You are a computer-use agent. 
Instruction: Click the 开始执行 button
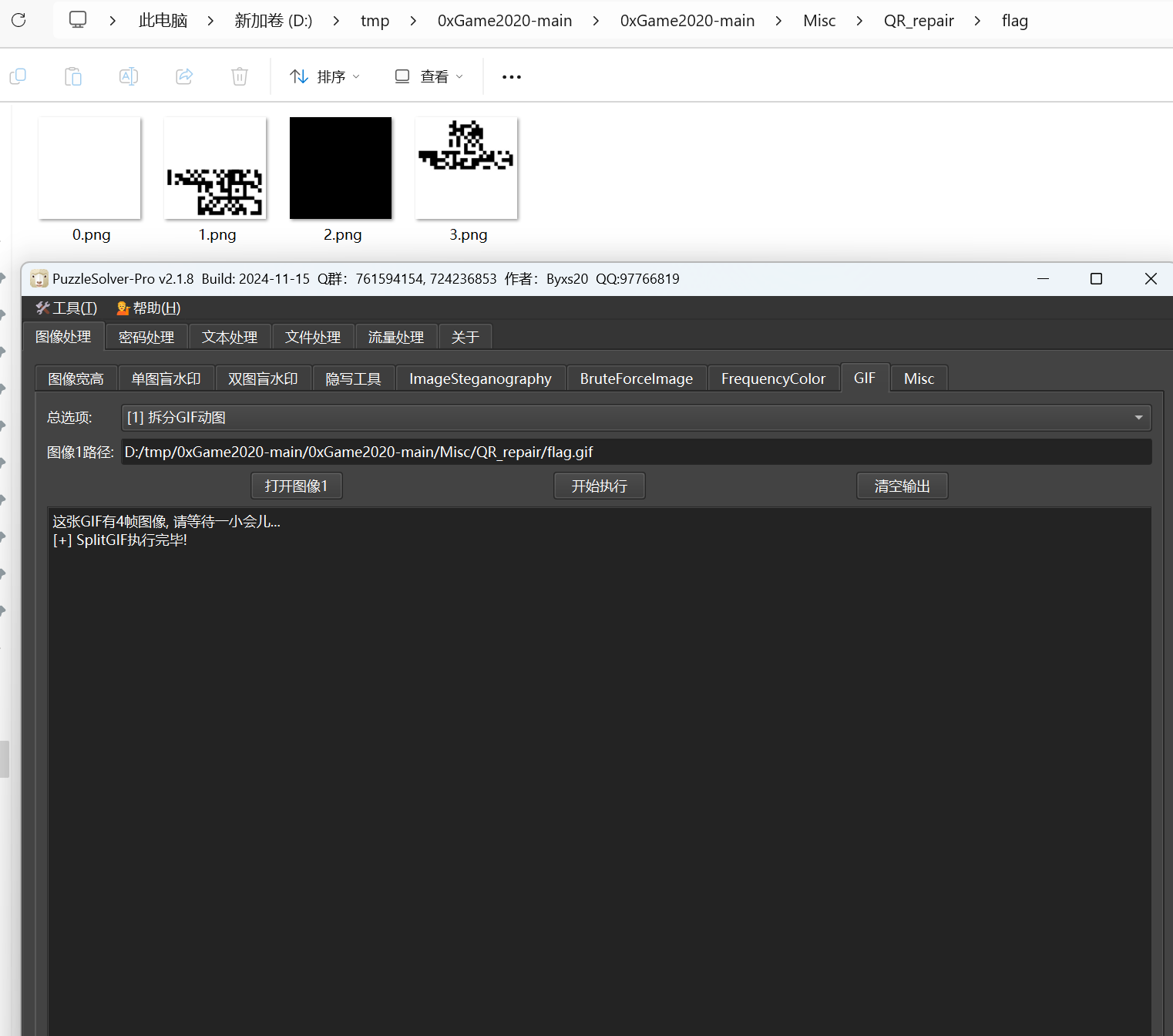click(x=600, y=486)
